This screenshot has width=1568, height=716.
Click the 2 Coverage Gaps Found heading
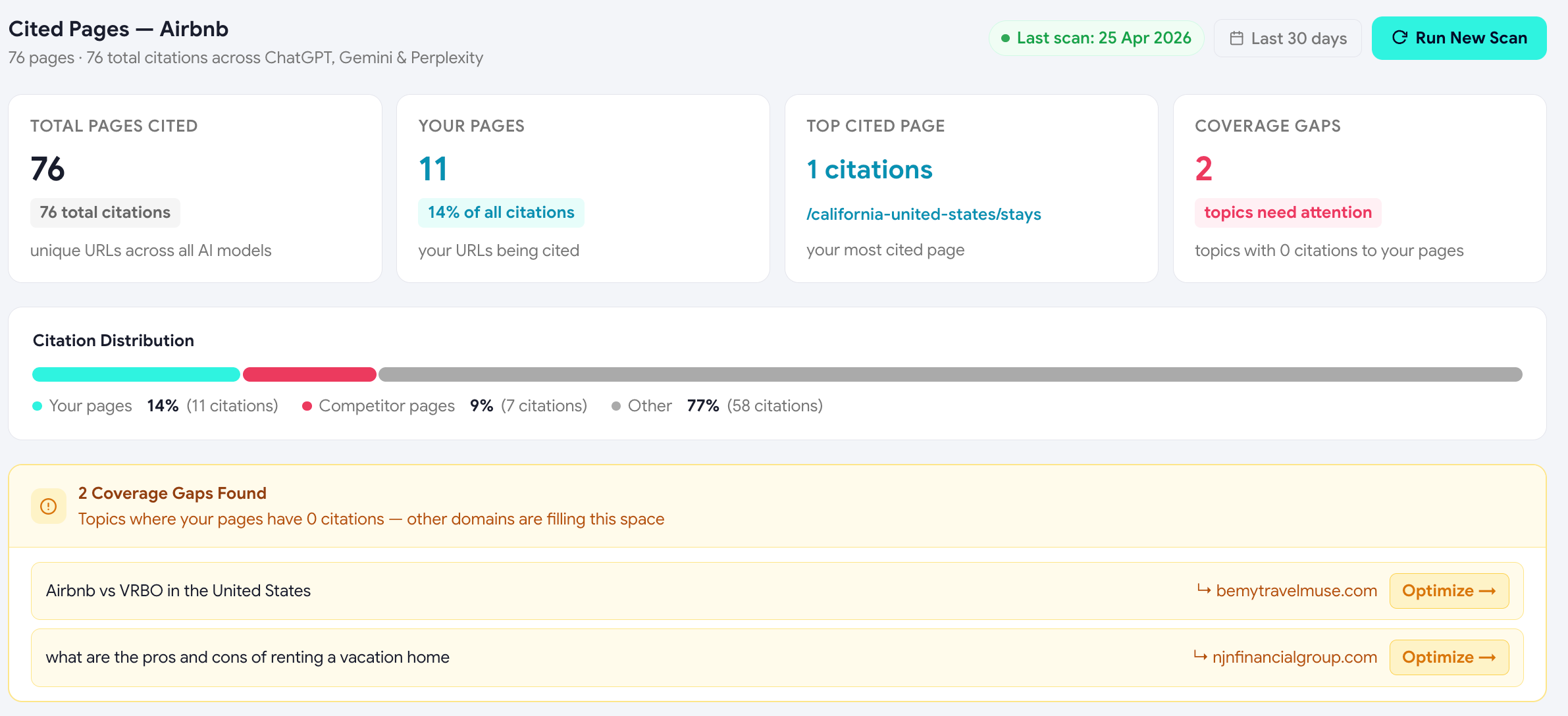(172, 493)
